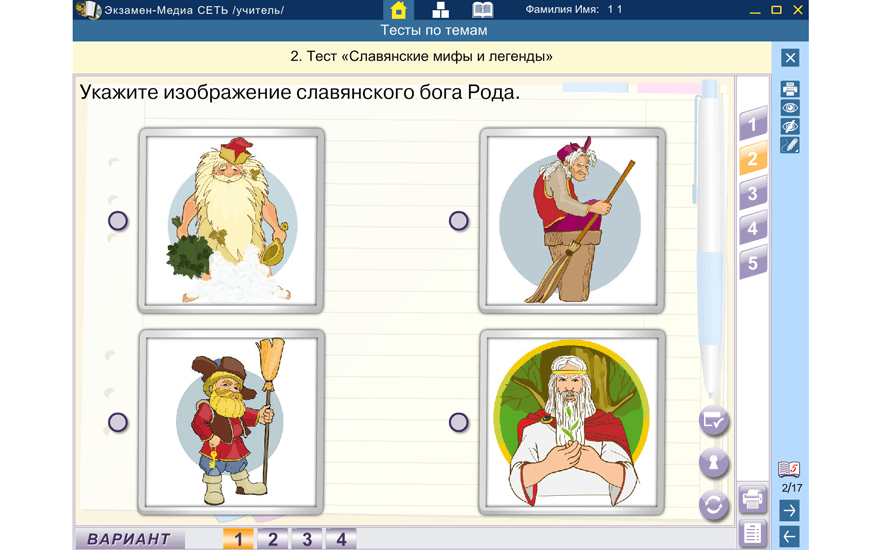This screenshot has width=880, height=550.
Task: Open the book library icon in header
Action: point(482,10)
